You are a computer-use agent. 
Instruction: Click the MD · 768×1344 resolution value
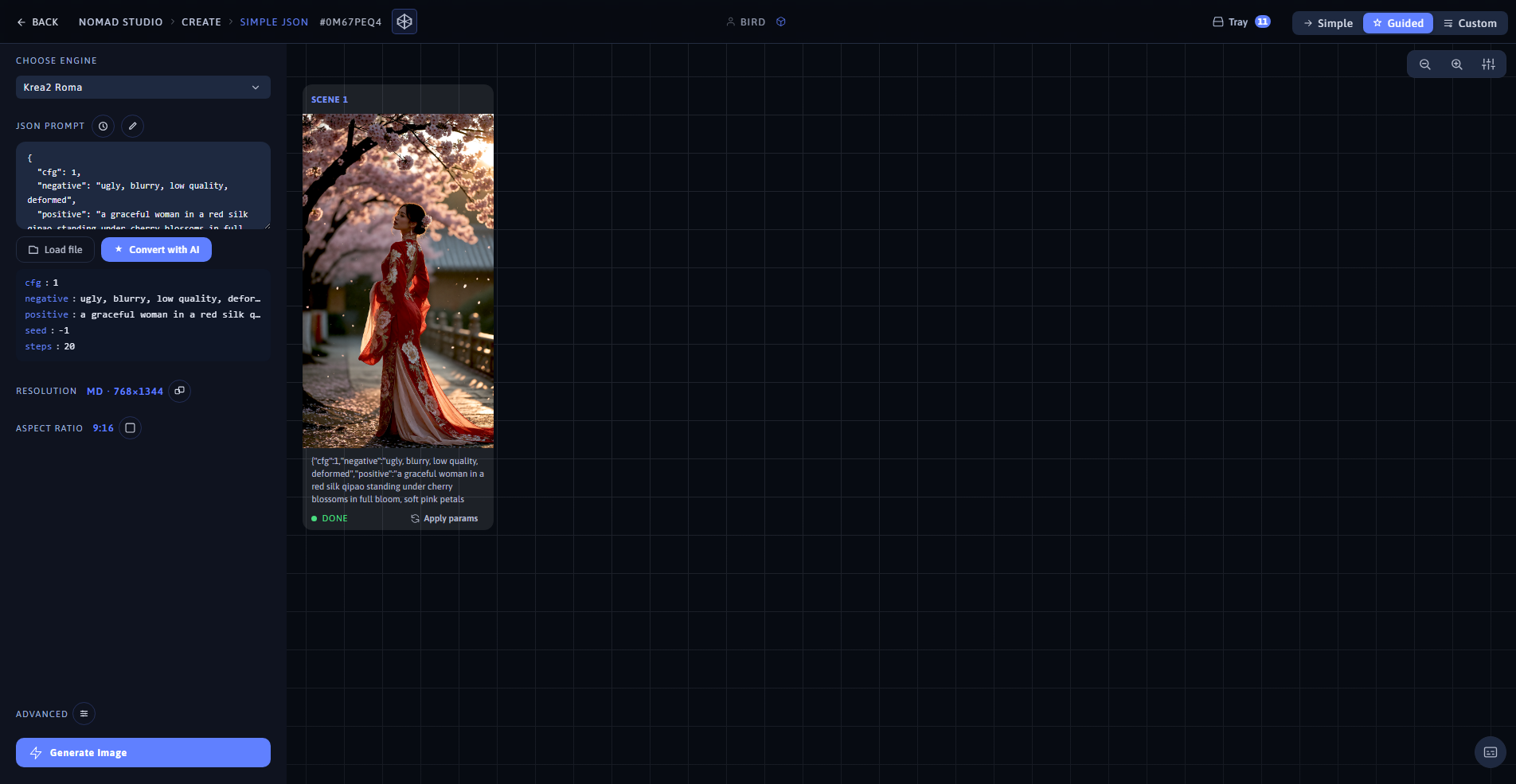(125, 392)
